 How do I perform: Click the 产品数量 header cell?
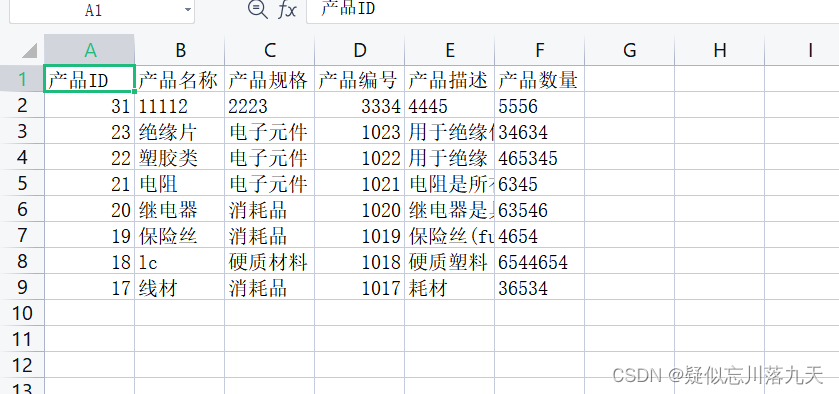[539, 79]
